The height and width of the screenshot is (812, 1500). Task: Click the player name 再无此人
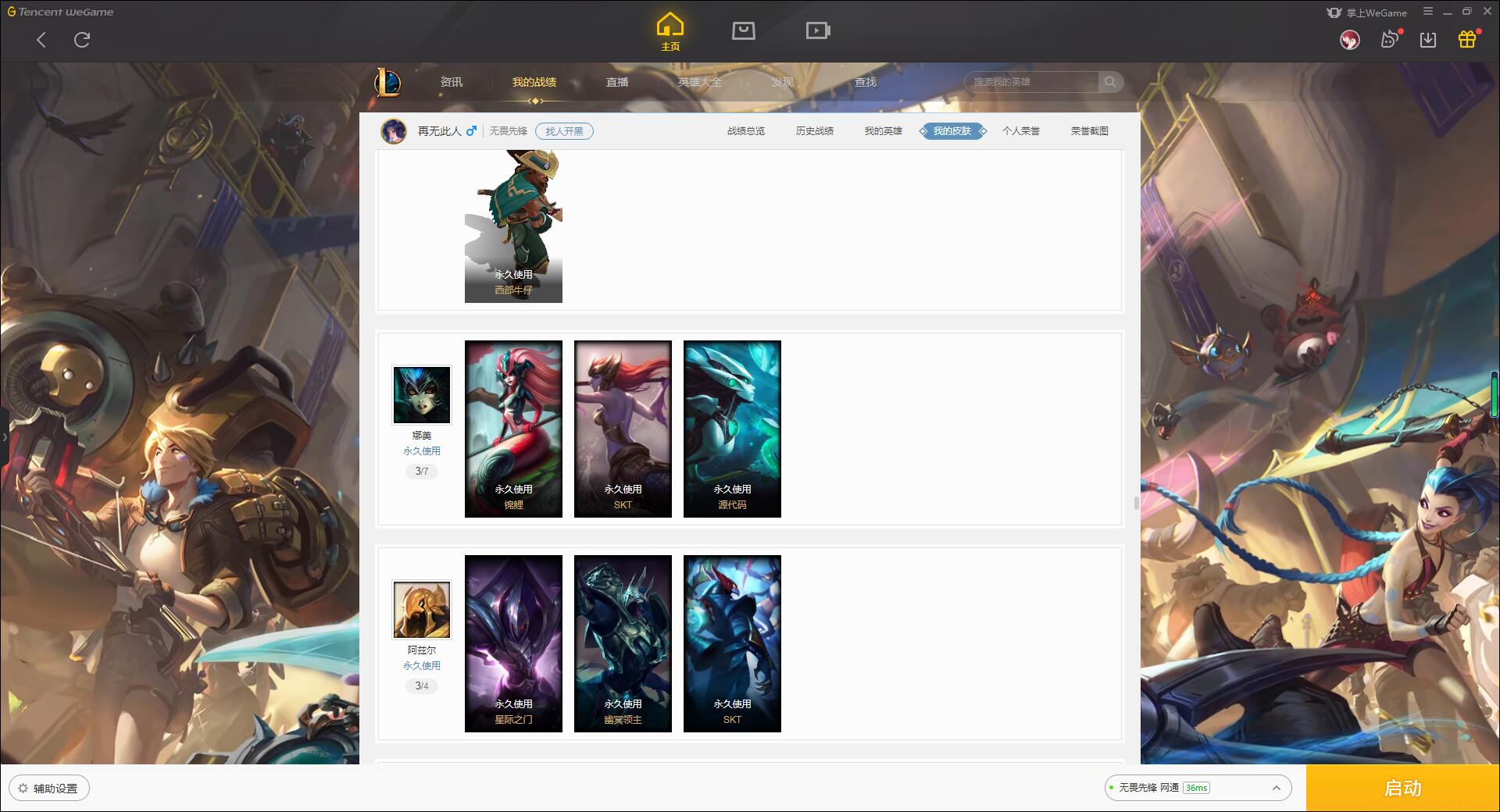(440, 131)
